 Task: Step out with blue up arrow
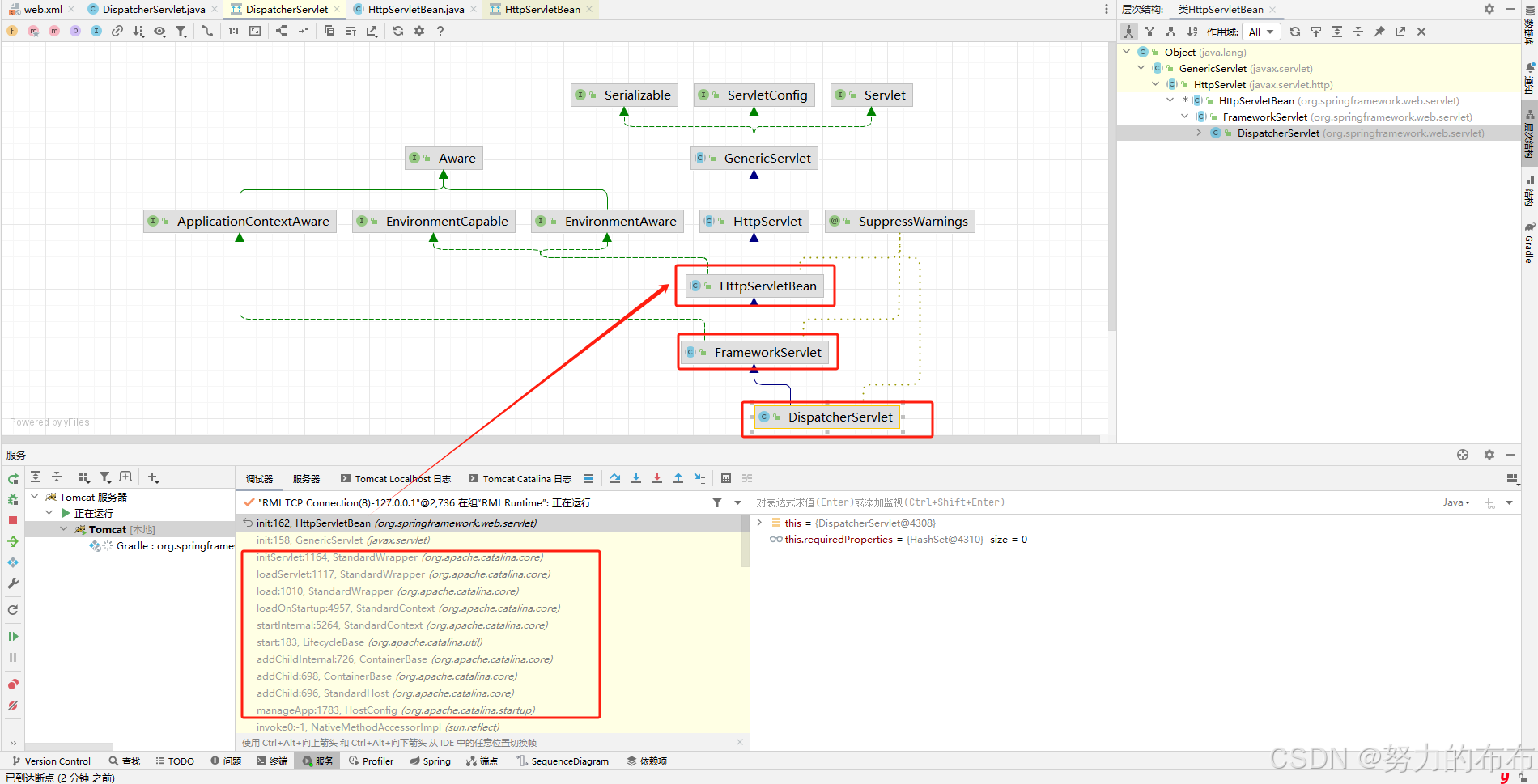click(678, 478)
